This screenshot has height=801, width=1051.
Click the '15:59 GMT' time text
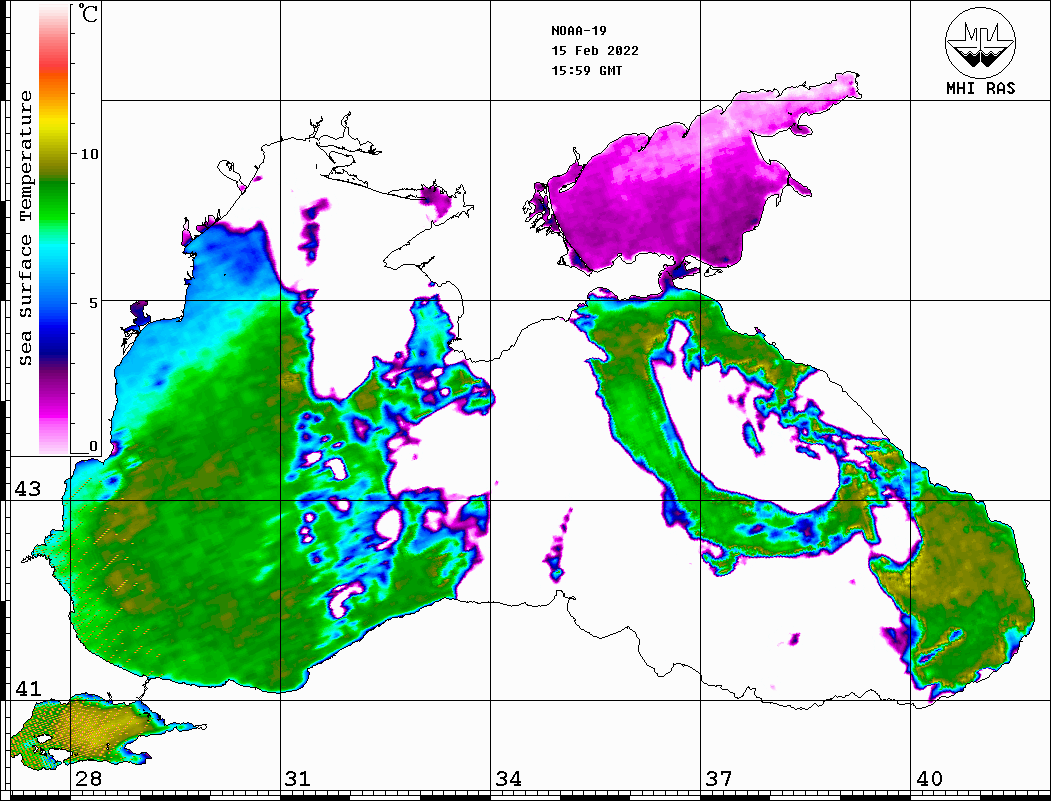click(x=587, y=71)
